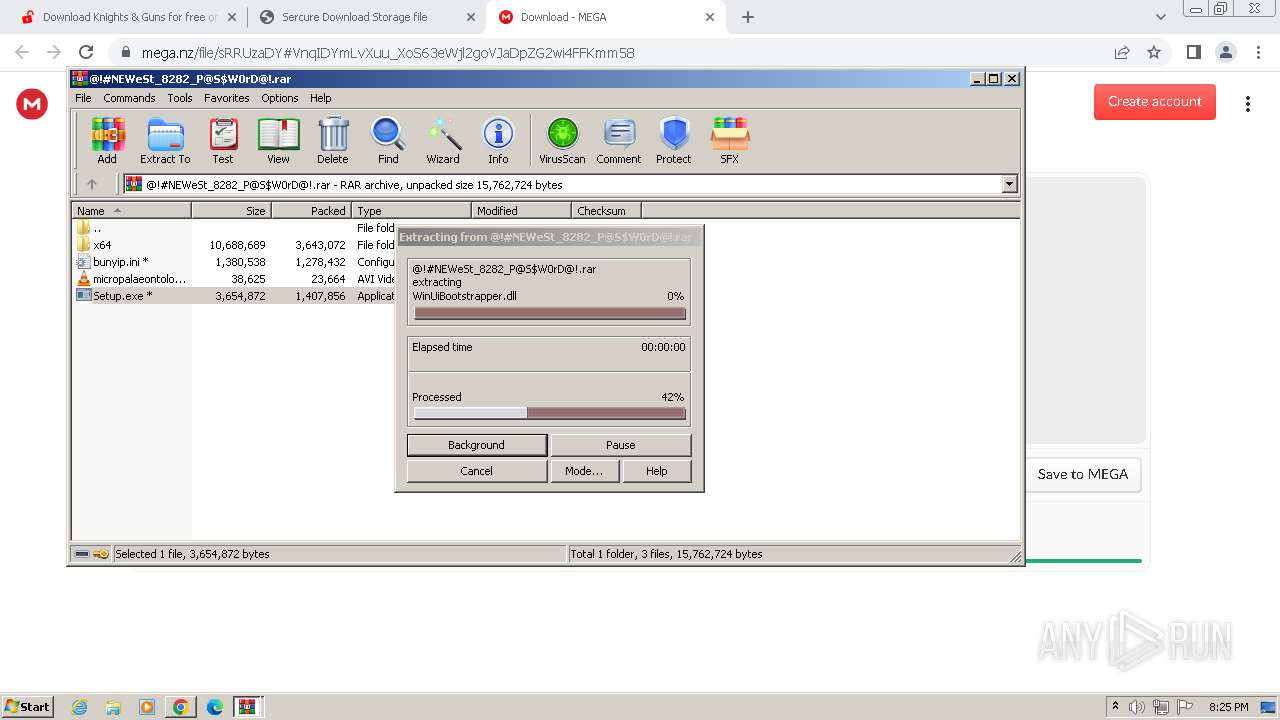Click the Find toolbar icon
Image resolution: width=1280 pixels, height=720 pixels.
[x=388, y=140]
